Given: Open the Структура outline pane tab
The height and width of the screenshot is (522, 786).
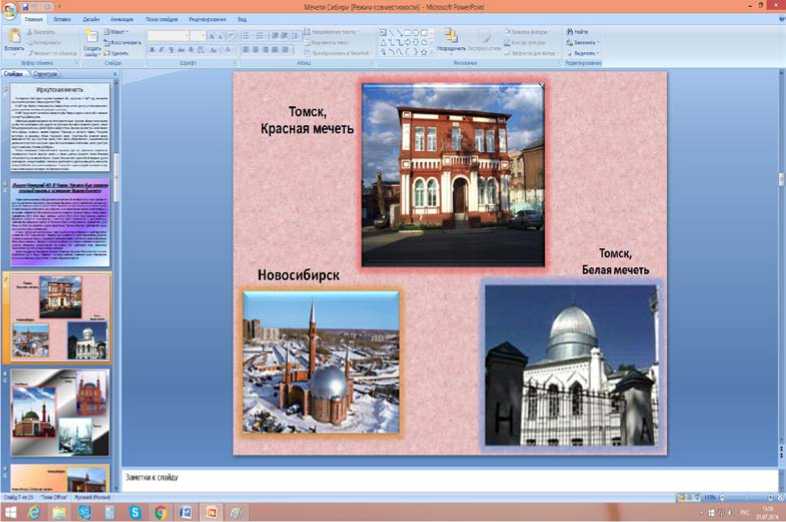Looking at the screenshot, I should pyautogui.click(x=45, y=74).
